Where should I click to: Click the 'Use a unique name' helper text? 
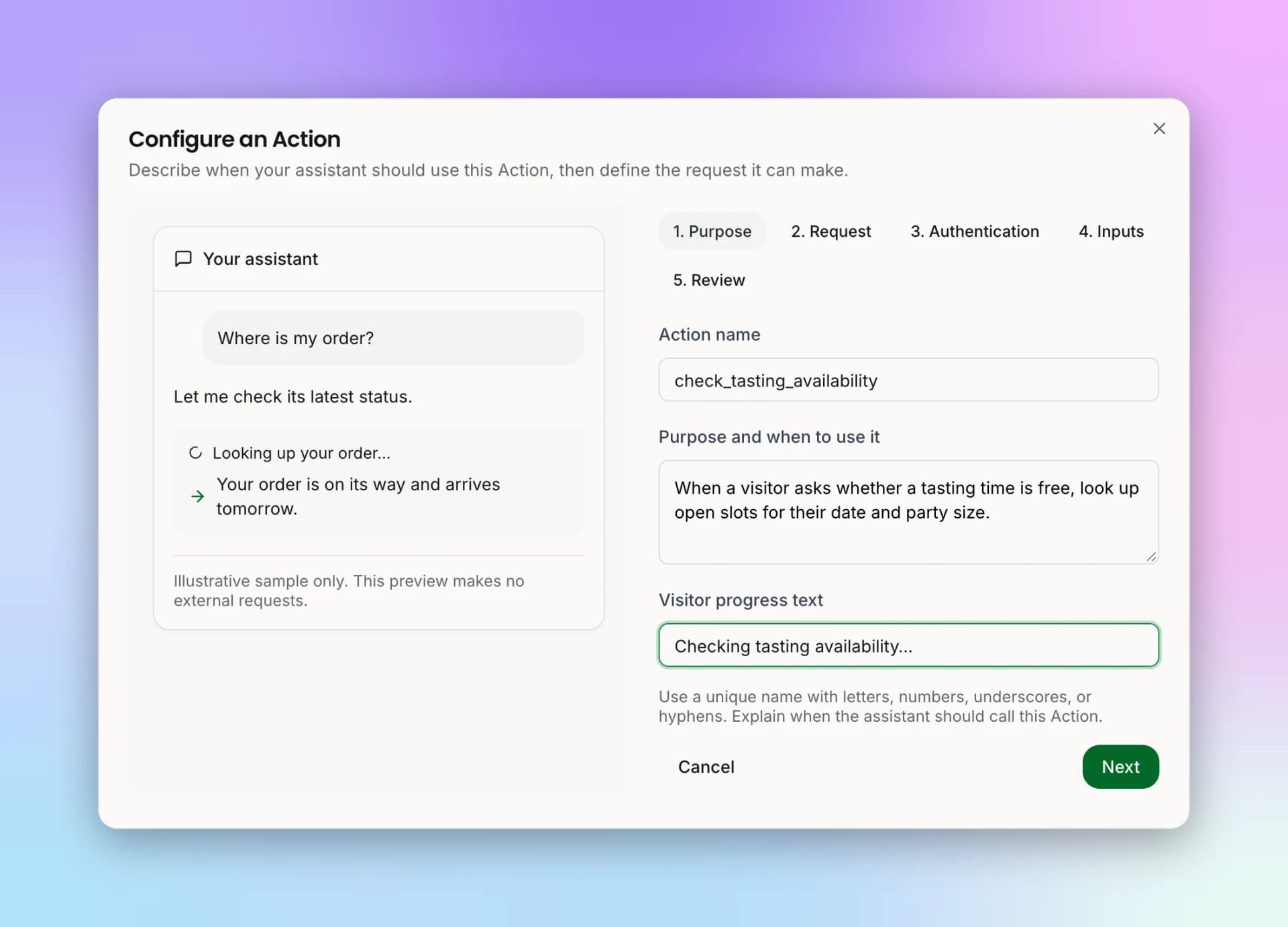880,706
